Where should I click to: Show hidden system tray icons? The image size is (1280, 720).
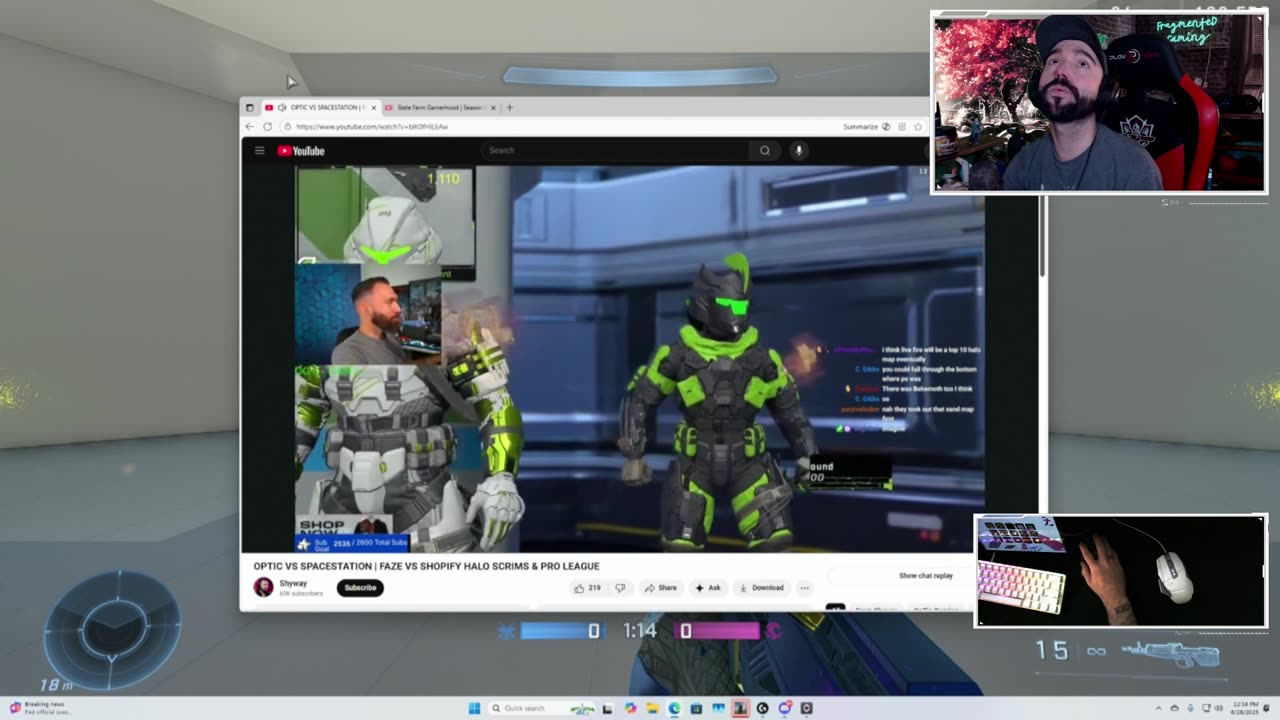(x=1158, y=708)
